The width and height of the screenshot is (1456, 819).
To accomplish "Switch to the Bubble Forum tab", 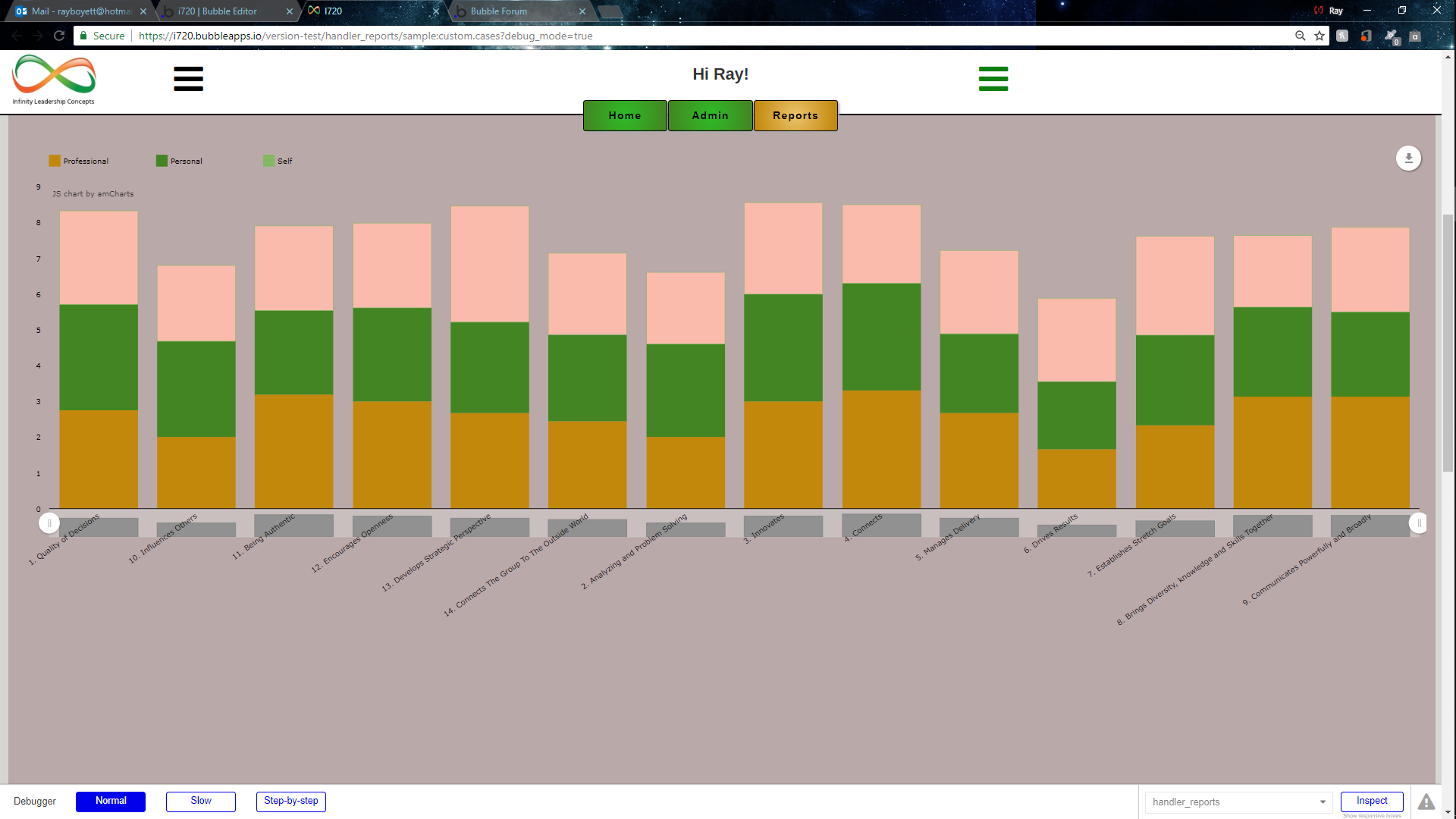I will tap(520, 11).
